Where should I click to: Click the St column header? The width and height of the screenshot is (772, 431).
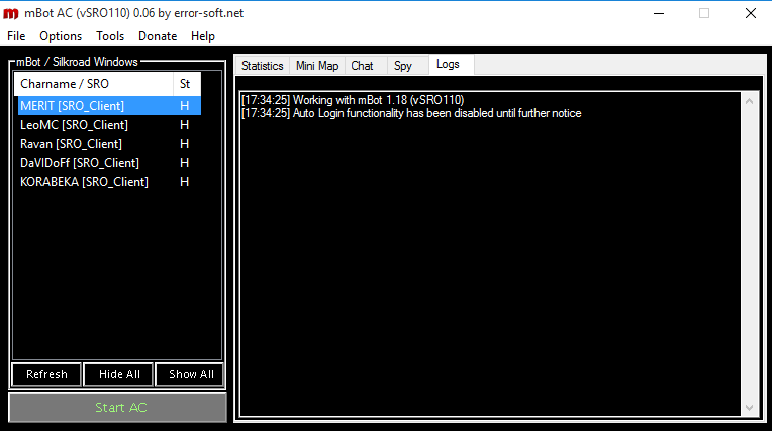187,84
